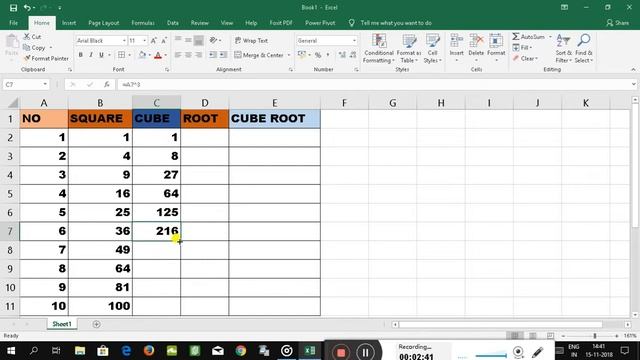
Task: Toggle Italic formatting
Action: (91, 55)
